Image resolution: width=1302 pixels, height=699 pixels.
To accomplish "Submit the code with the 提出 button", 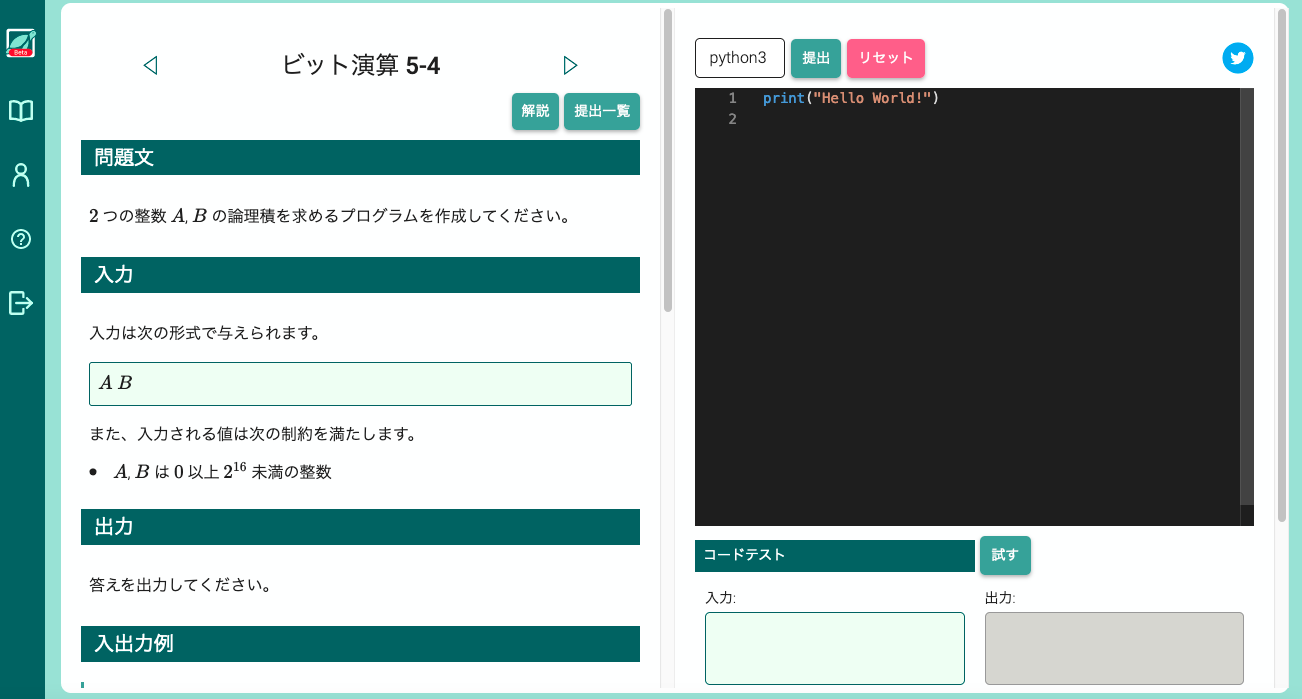I will (x=815, y=58).
